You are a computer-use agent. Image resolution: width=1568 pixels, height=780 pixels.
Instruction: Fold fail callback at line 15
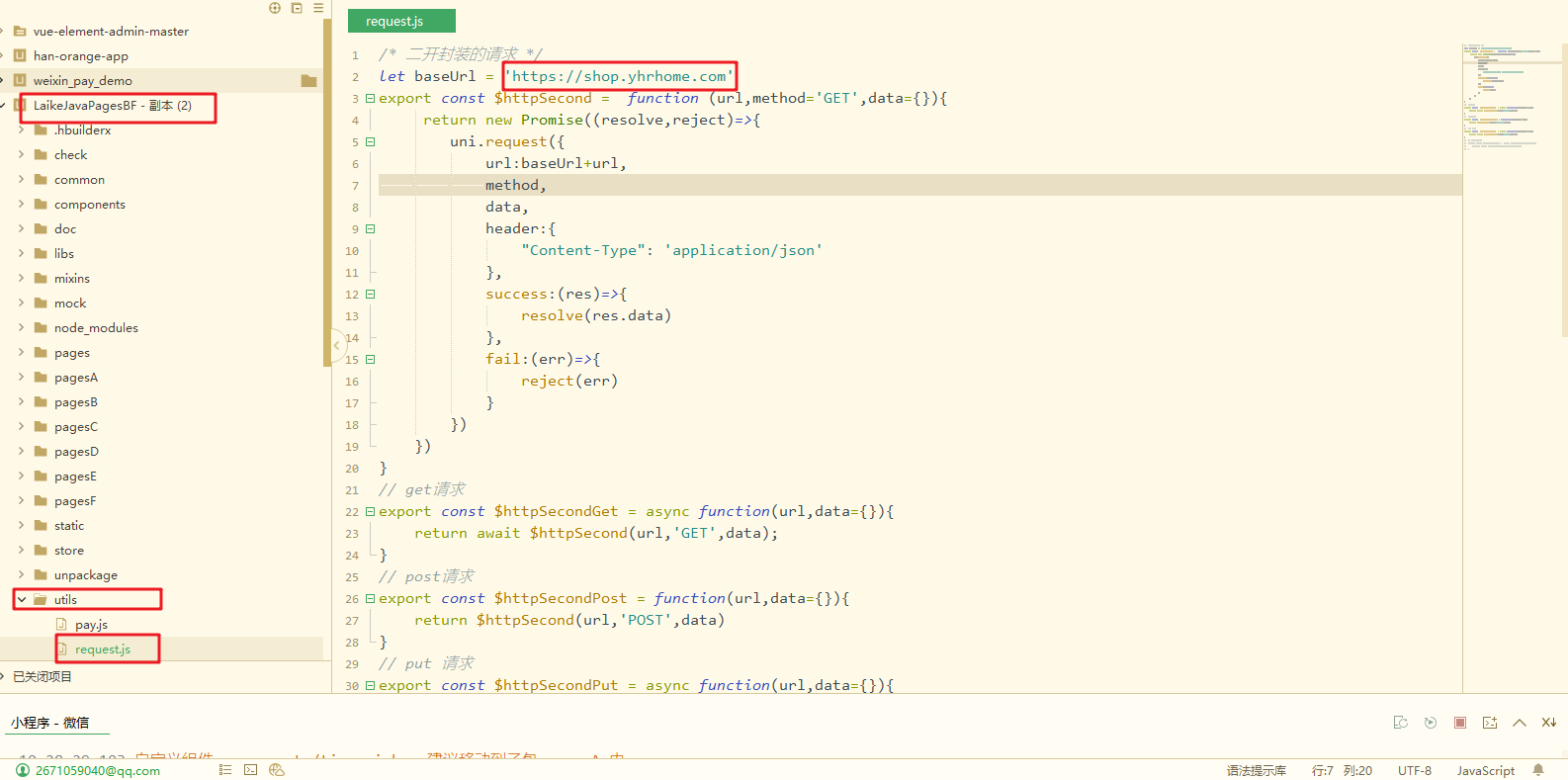click(x=370, y=359)
